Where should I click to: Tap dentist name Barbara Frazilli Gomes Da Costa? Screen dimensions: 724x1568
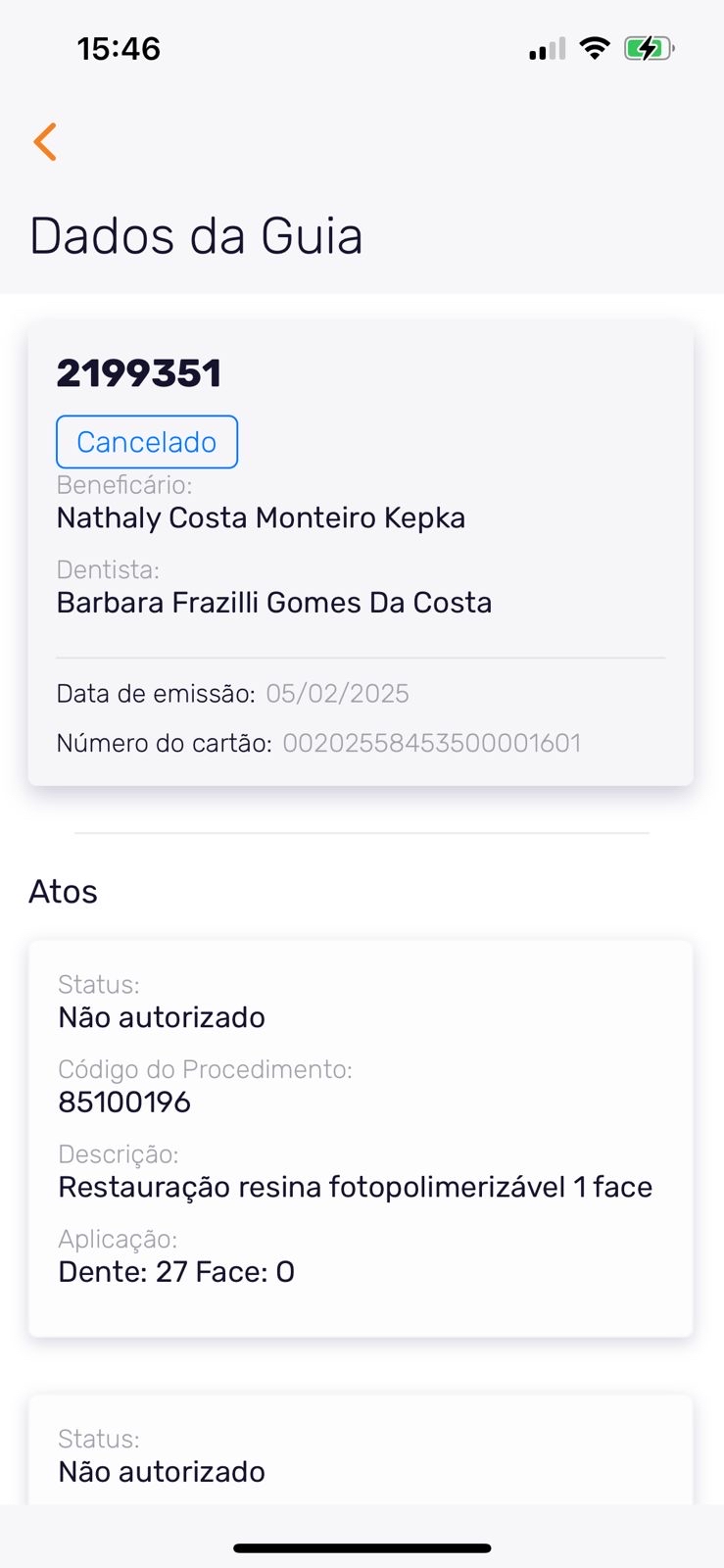point(274,602)
